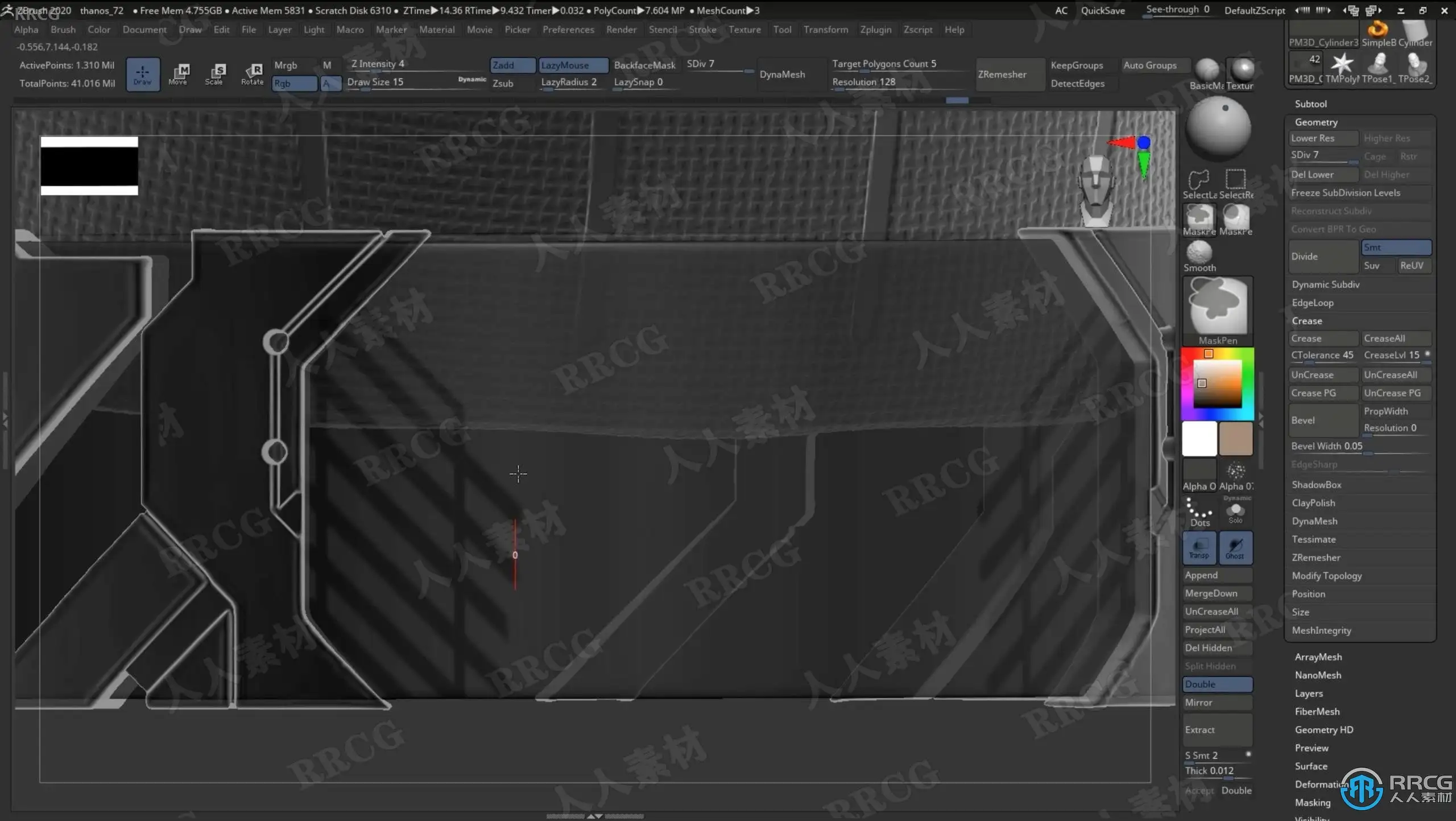Open the Dots stroke type icon
The width and height of the screenshot is (1456, 821).
pyautogui.click(x=1199, y=511)
